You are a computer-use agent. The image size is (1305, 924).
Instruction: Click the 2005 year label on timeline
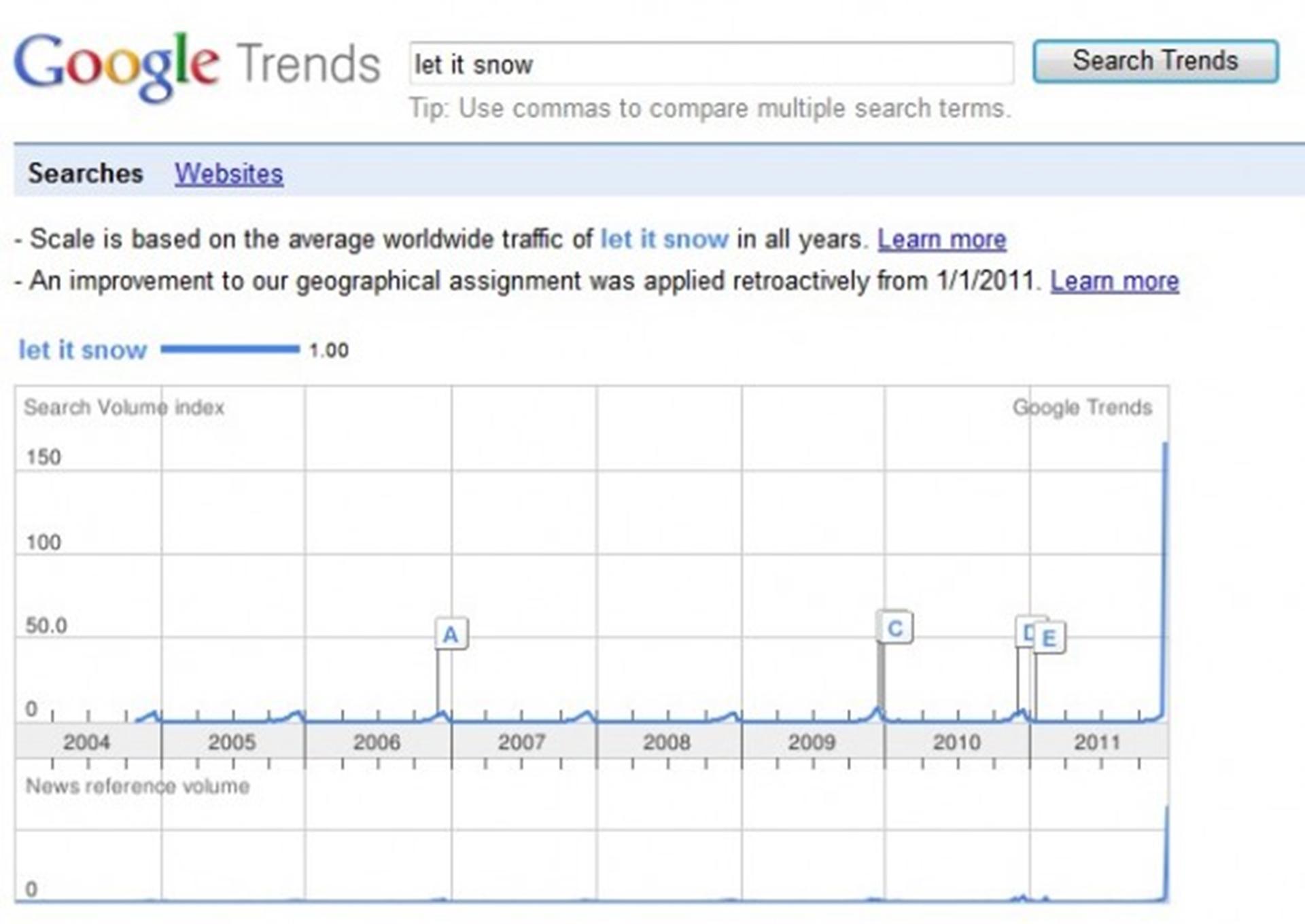(232, 742)
